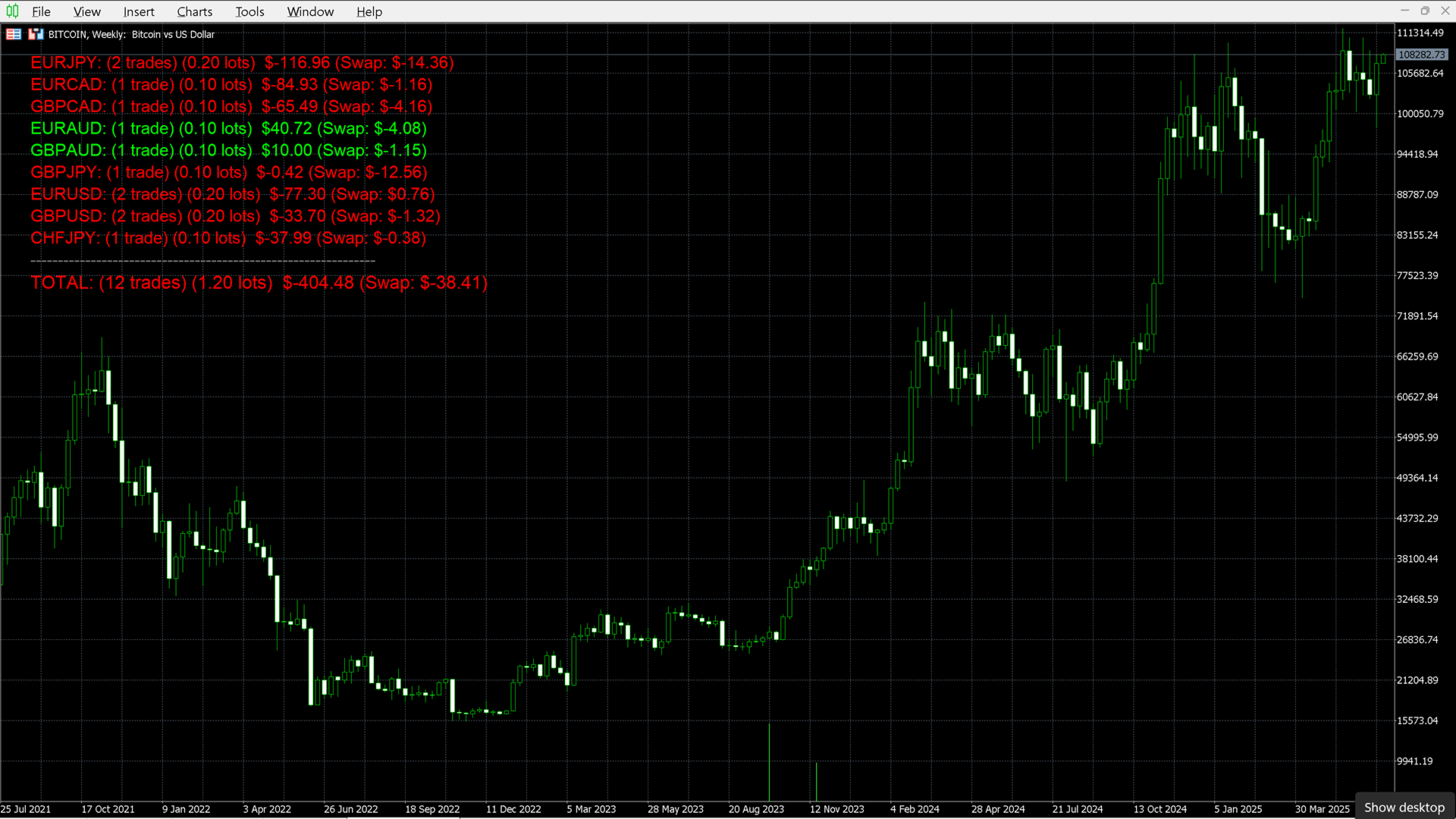Open the Window menu

click(310, 11)
